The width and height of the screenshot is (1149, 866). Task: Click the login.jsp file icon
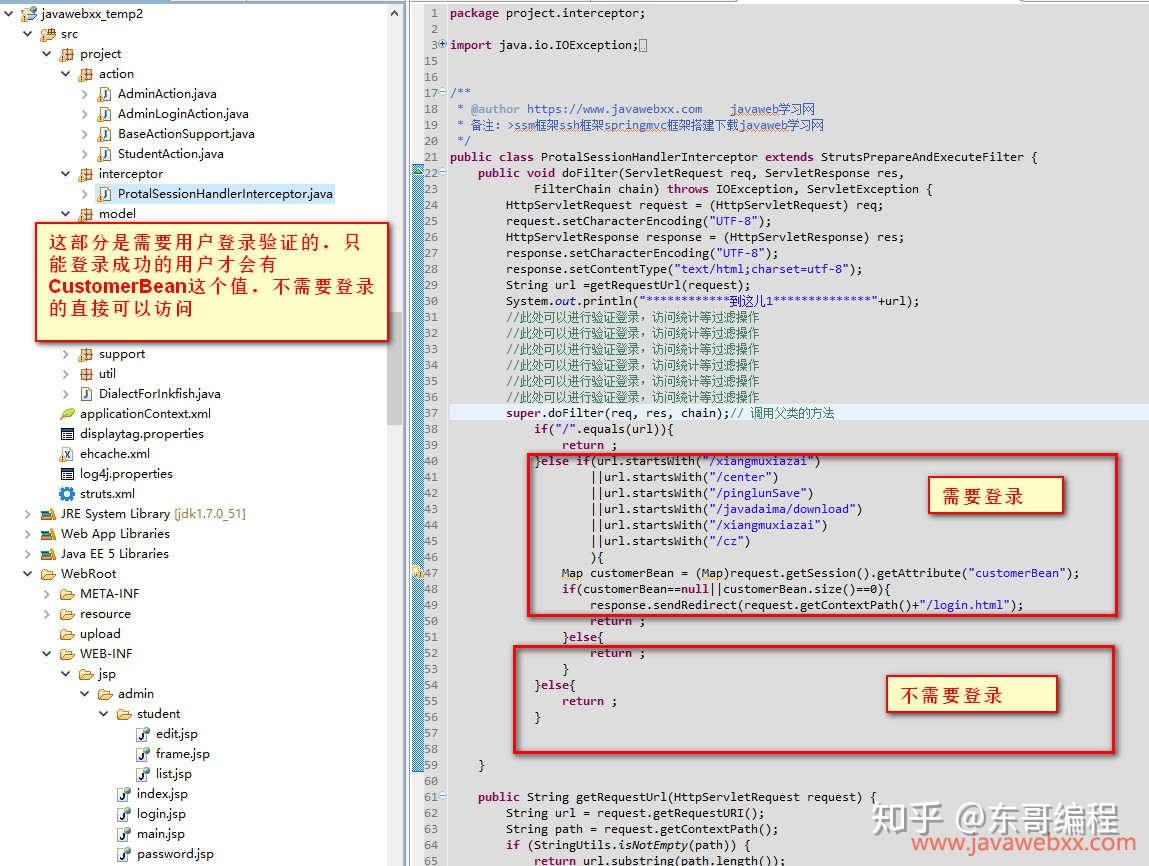coord(124,814)
